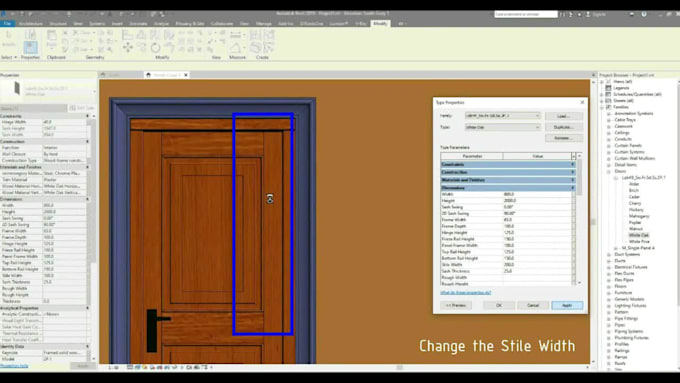Screen dimensions: 680x383
Task: Collapse the Doors node in Project Browser
Action: point(609,171)
